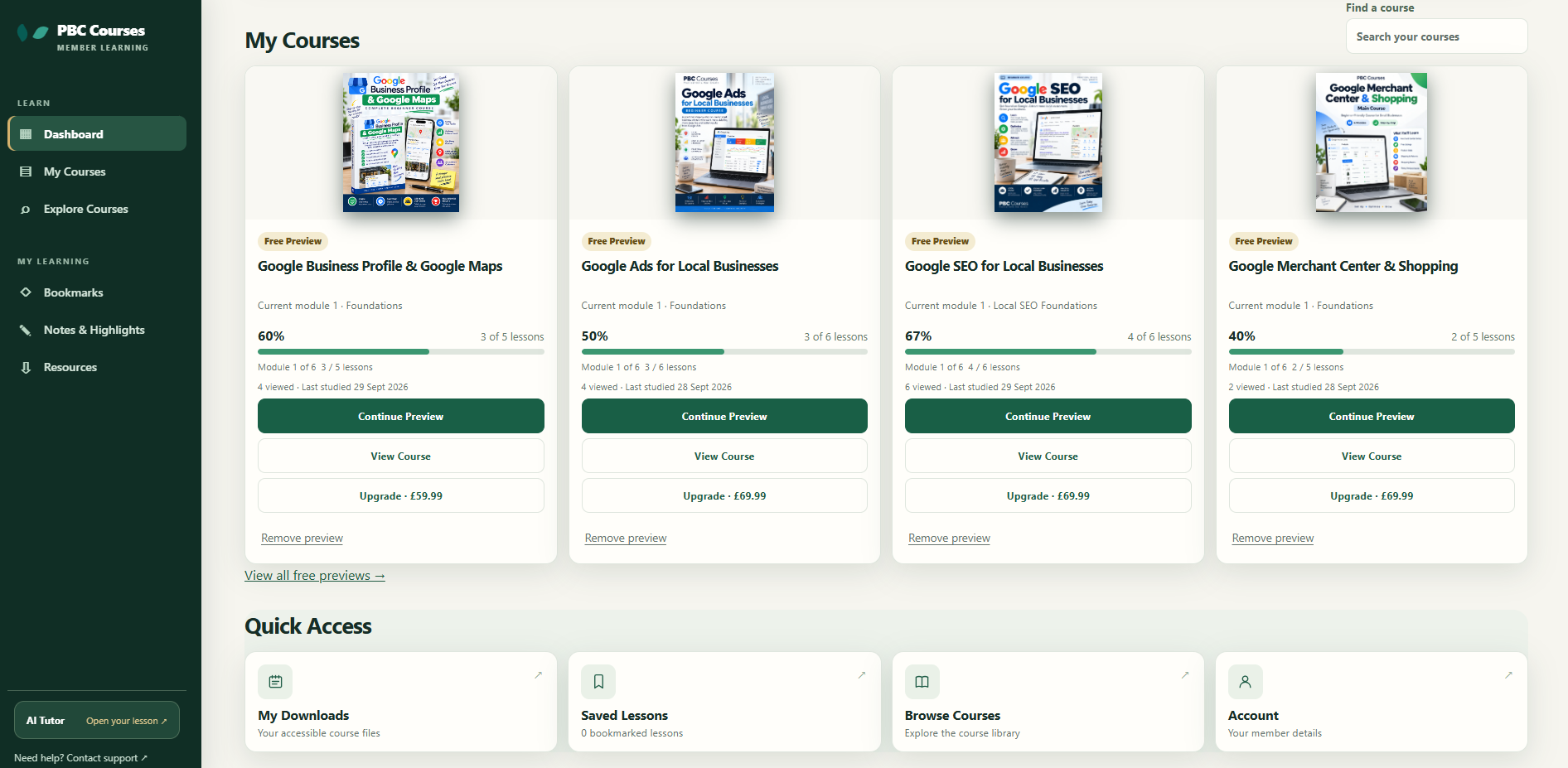The width and height of the screenshot is (1568, 768).
Task: Remove preview of Google Business Profile course
Action: coord(302,538)
